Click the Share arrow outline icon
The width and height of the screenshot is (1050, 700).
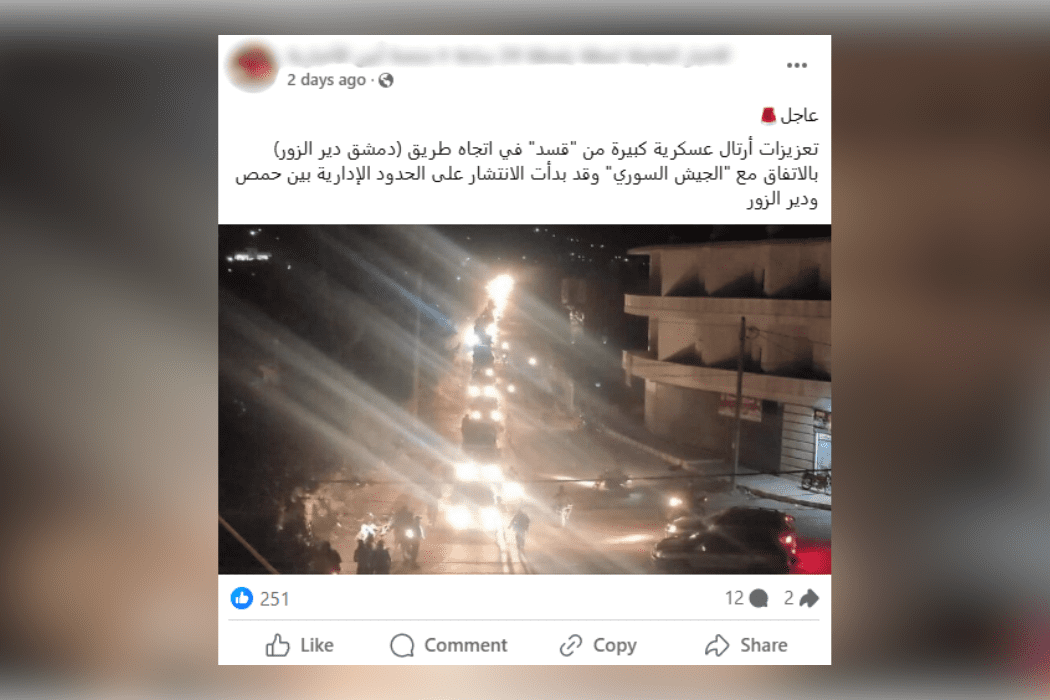tap(717, 645)
